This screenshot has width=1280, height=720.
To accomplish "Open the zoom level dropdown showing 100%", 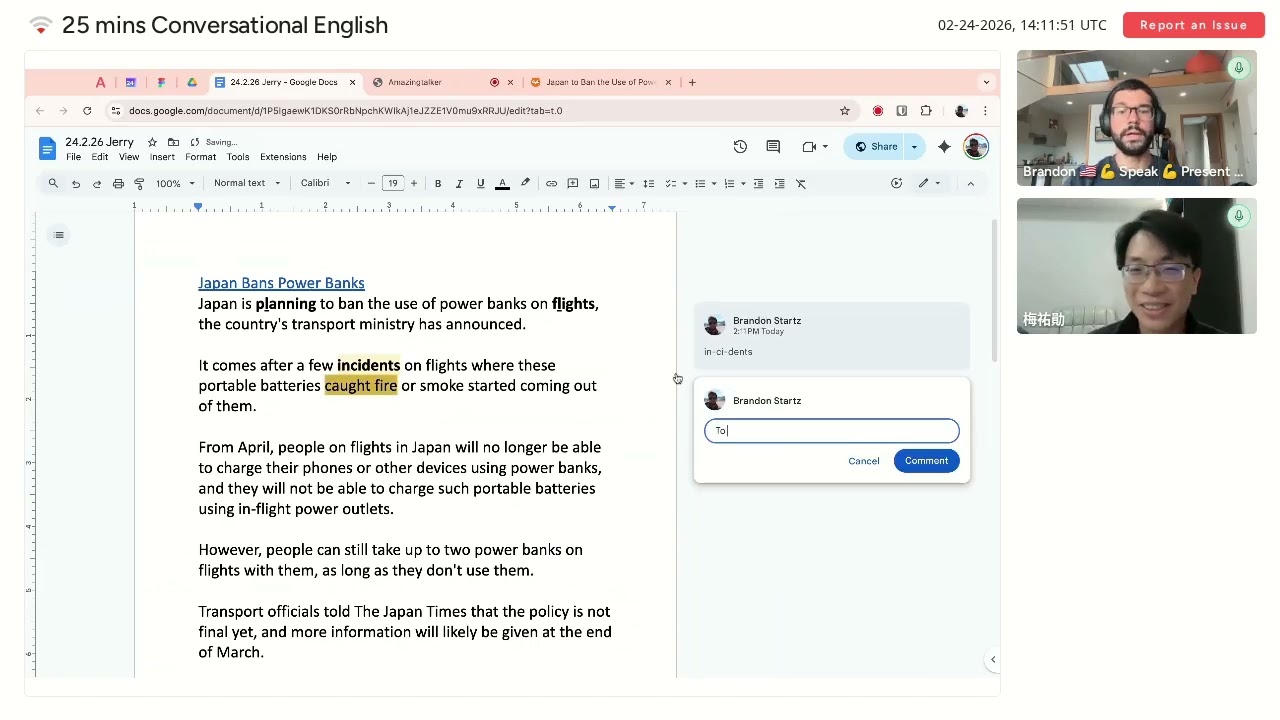I will 175,183.
